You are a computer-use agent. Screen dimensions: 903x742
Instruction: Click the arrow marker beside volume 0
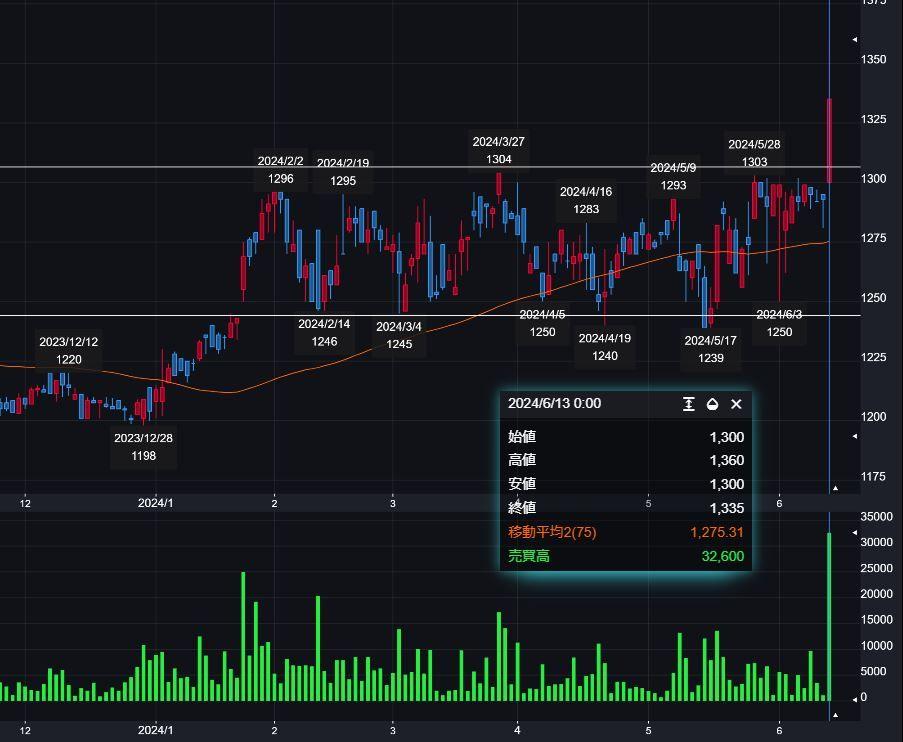click(x=854, y=697)
